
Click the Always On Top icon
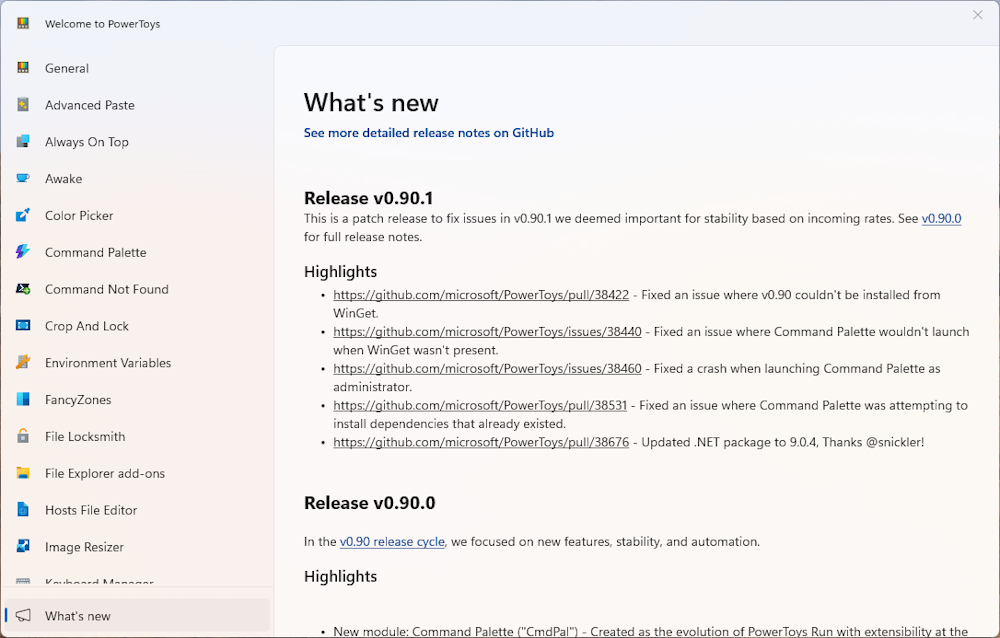[23, 142]
